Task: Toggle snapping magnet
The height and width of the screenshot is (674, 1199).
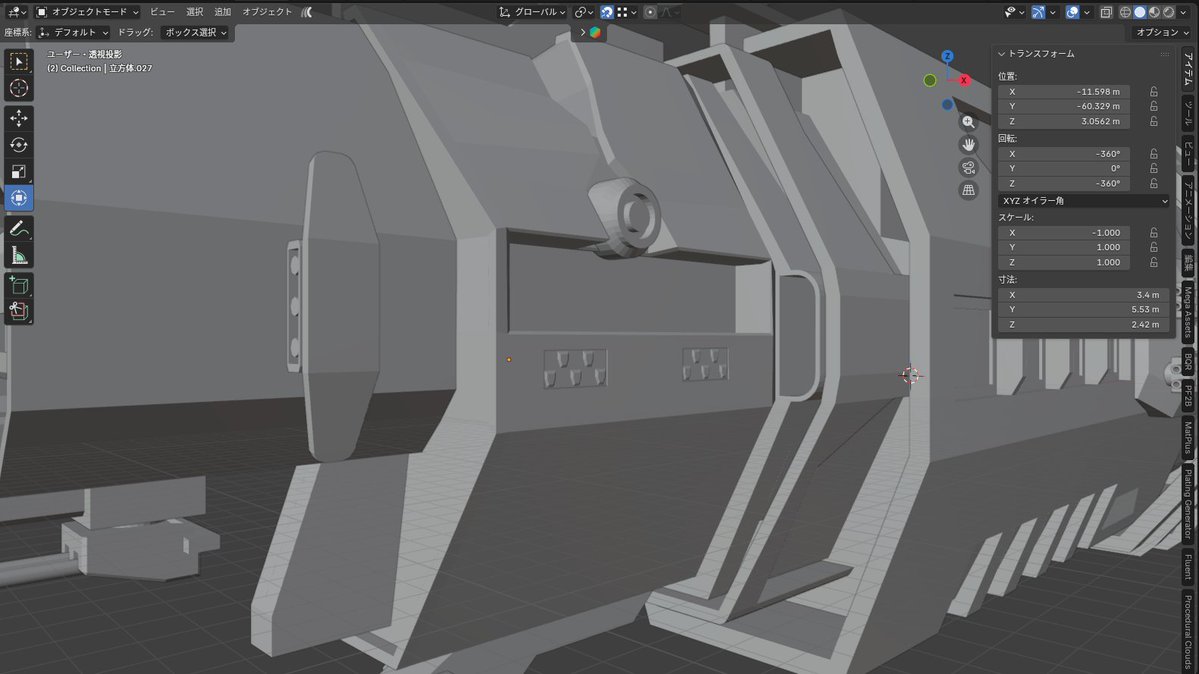Action: pyautogui.click(x=606, y=12)
